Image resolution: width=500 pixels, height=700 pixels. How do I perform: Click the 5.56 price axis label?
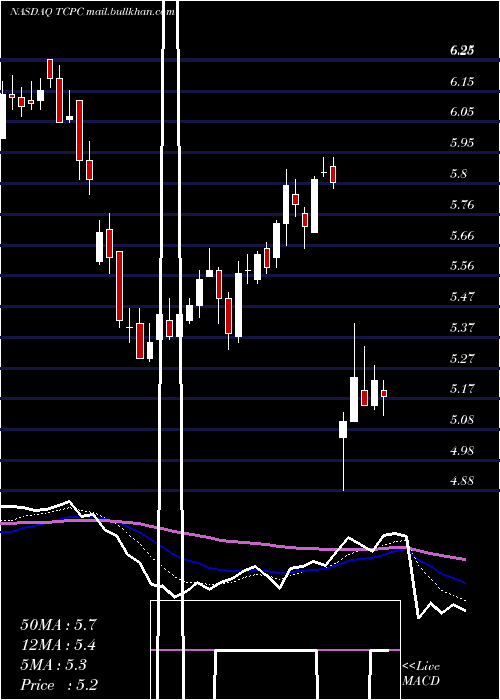462,266
